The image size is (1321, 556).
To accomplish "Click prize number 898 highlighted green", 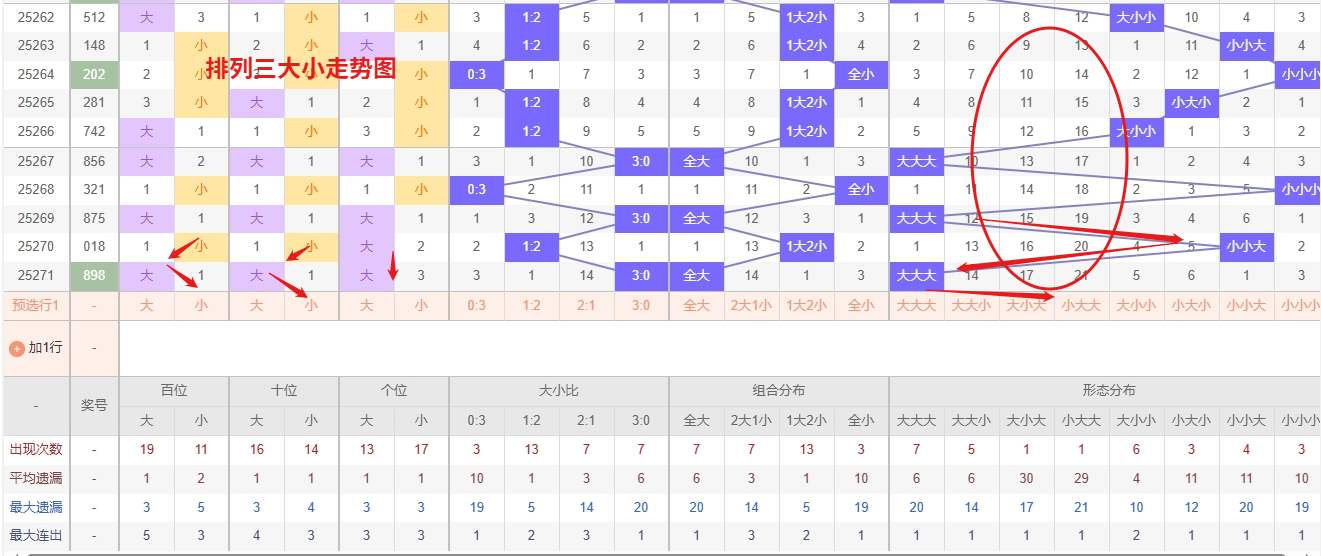I will 95,276.
